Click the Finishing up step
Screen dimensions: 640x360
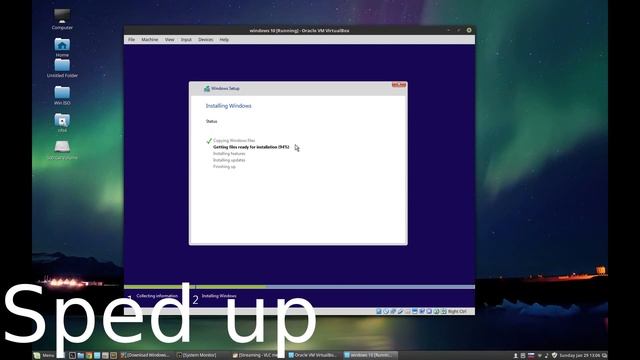224,167
